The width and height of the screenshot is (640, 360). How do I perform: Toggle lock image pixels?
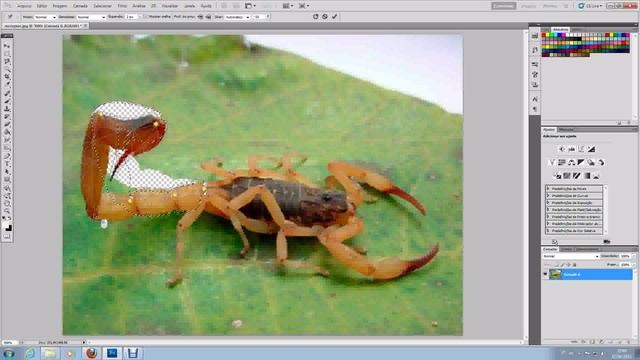pyautogui.click(x=562, y=264)
